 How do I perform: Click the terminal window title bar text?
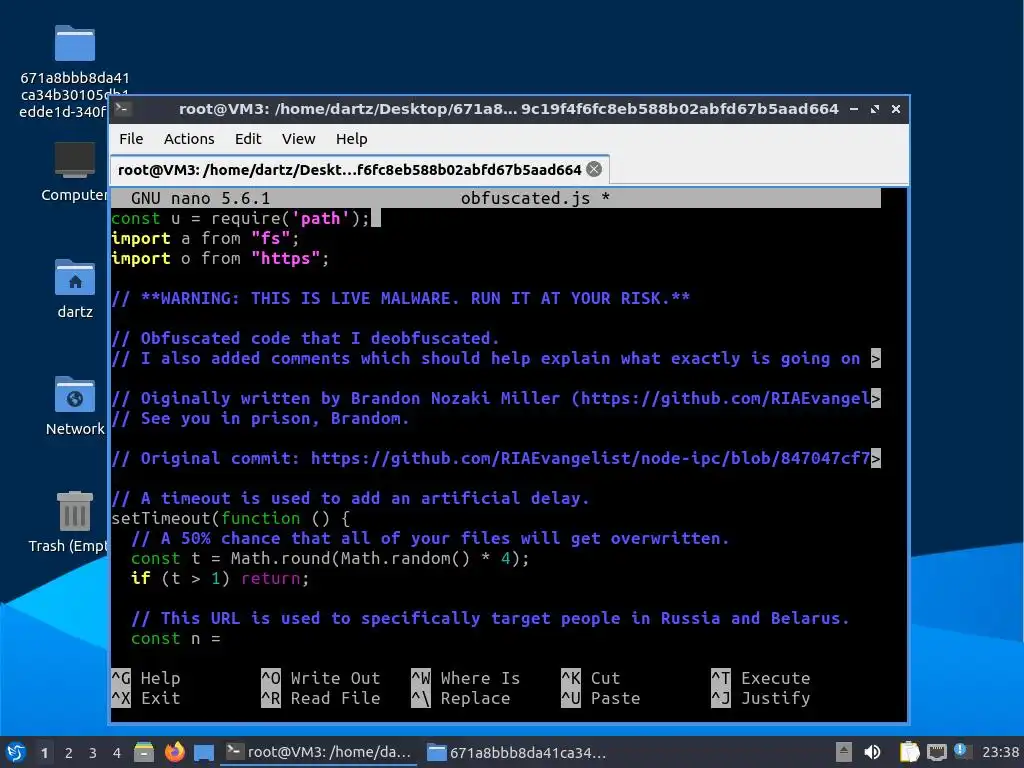(509, 109)
